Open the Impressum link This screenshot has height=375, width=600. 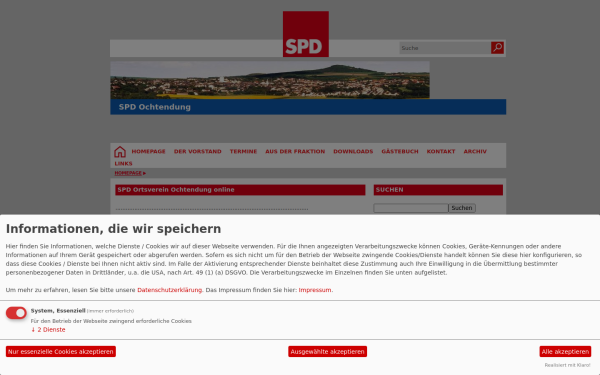click(x=315, y=290)
